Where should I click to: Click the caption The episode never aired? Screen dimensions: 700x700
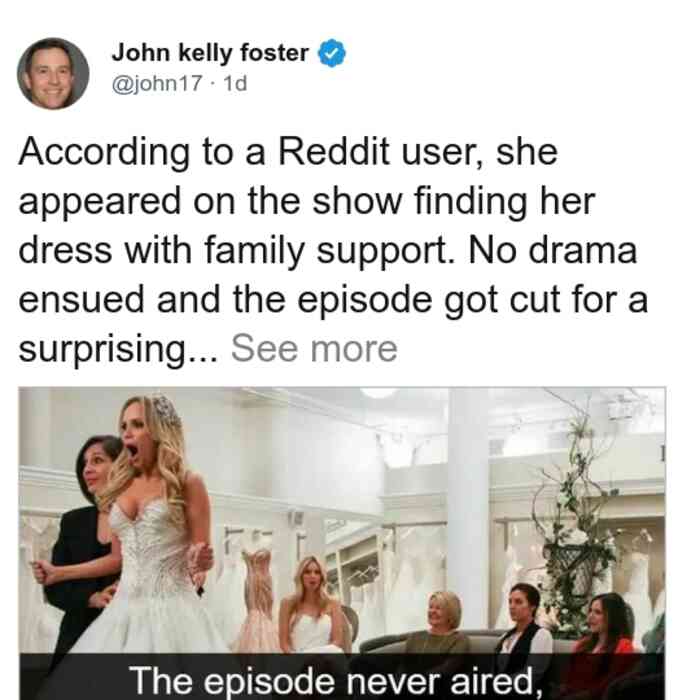[x=337, y=681]
